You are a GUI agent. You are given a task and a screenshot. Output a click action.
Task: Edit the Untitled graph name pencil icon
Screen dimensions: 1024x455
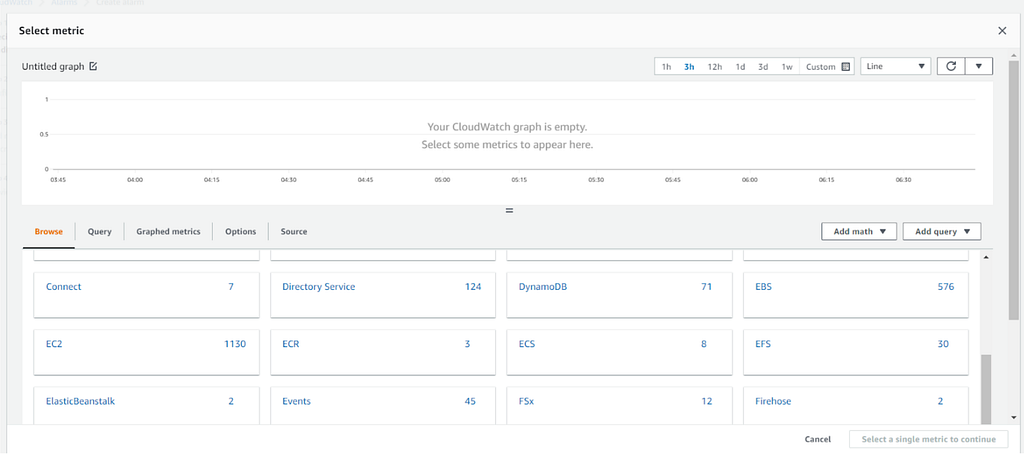click(93, 67)
